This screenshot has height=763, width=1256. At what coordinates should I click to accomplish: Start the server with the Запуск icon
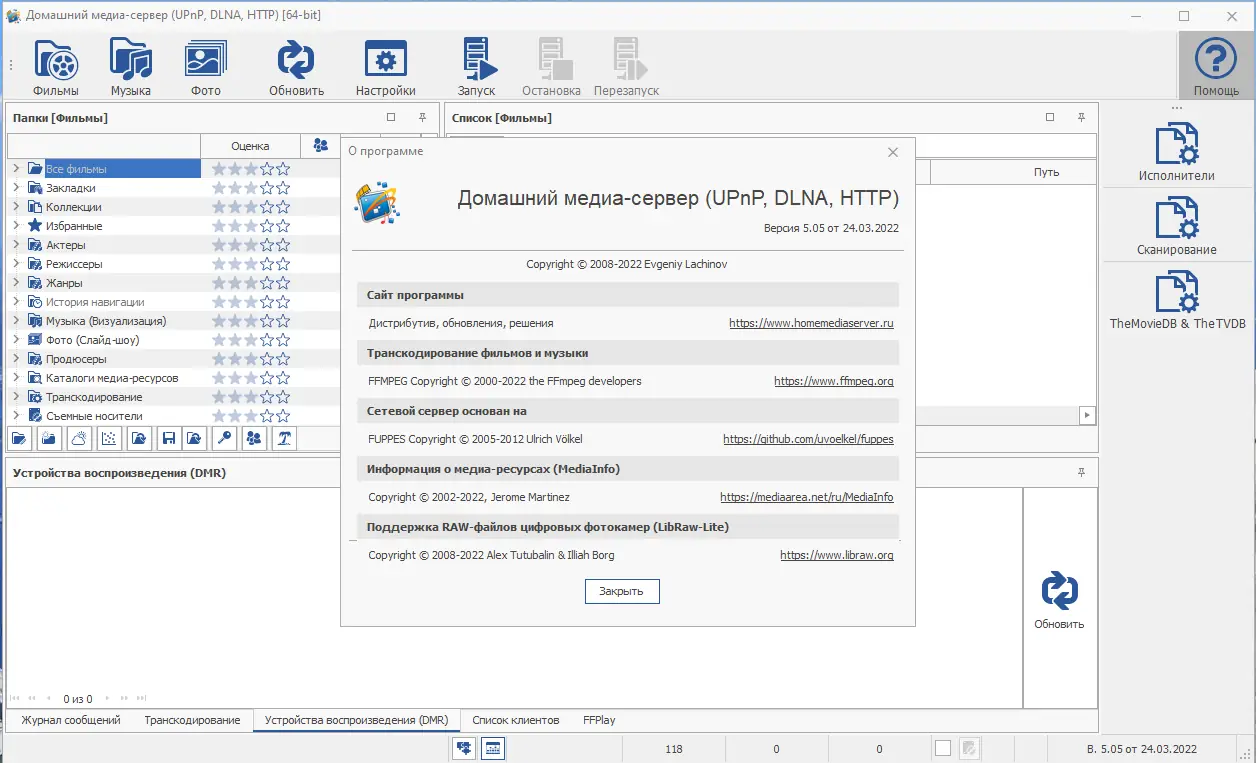(x=477, y=66)
